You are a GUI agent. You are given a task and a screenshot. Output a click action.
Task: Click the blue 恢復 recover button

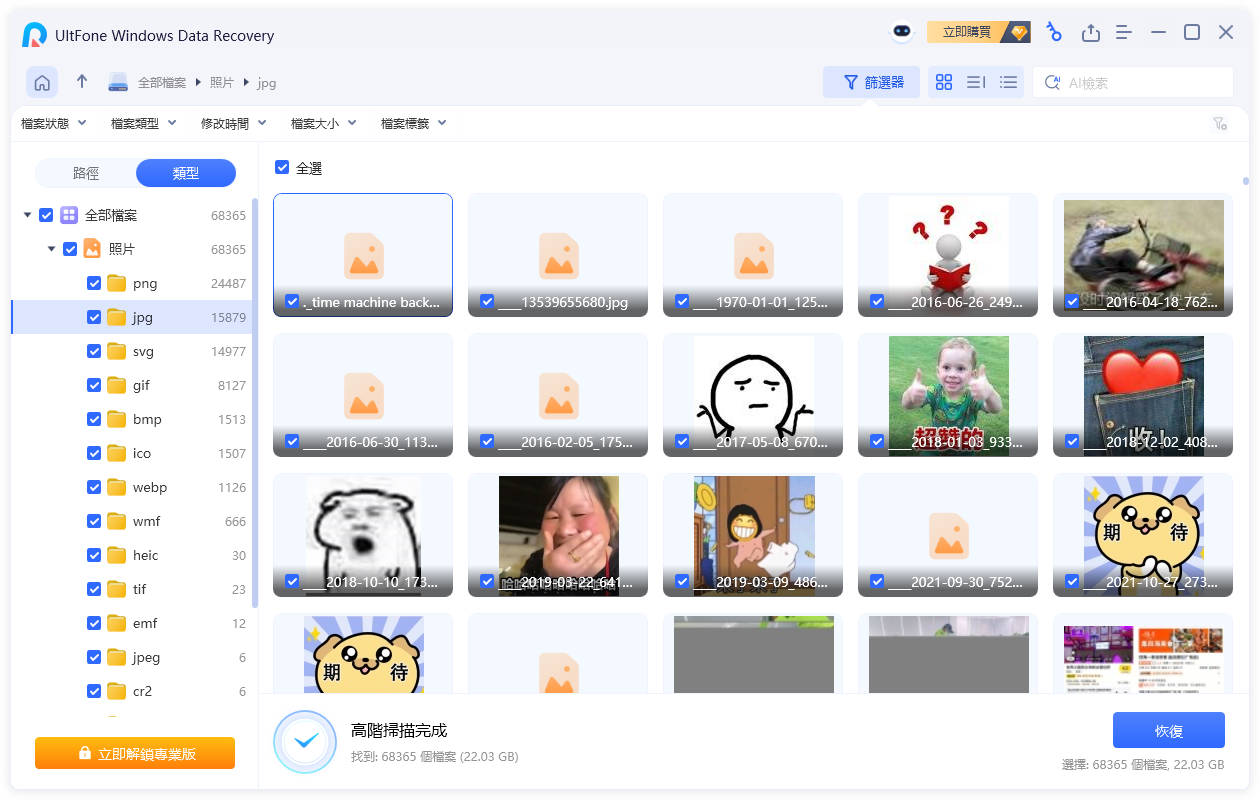click(x=1168, y=731)
